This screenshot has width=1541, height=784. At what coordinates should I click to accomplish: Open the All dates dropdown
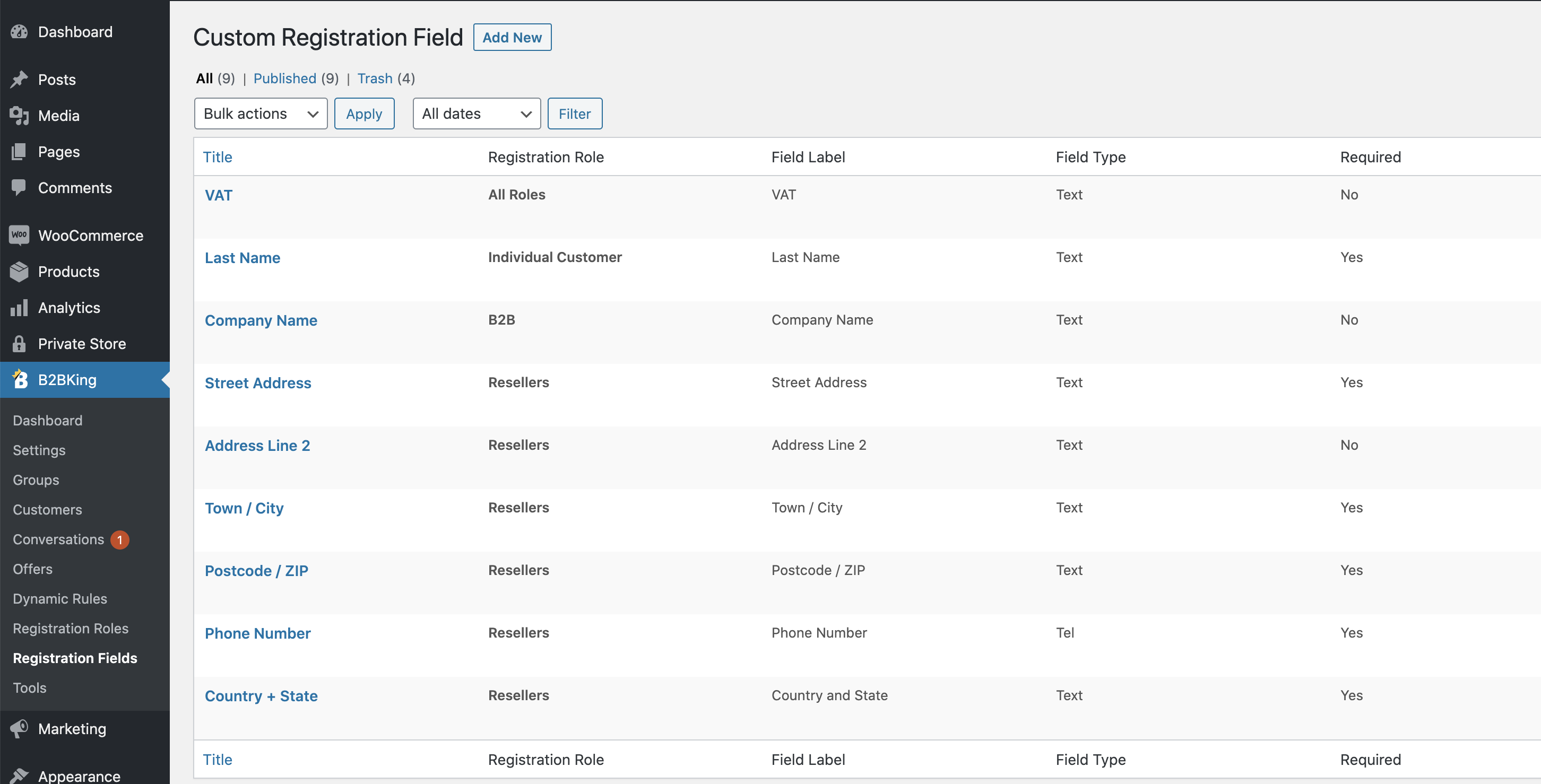click(477, 114)
